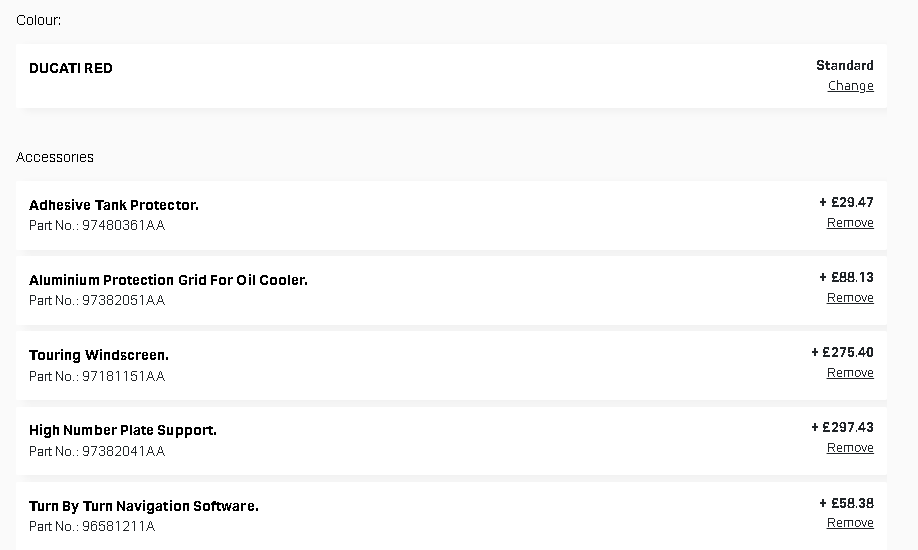
Task: Click the Accessories section heading
Action: (55, 158)
